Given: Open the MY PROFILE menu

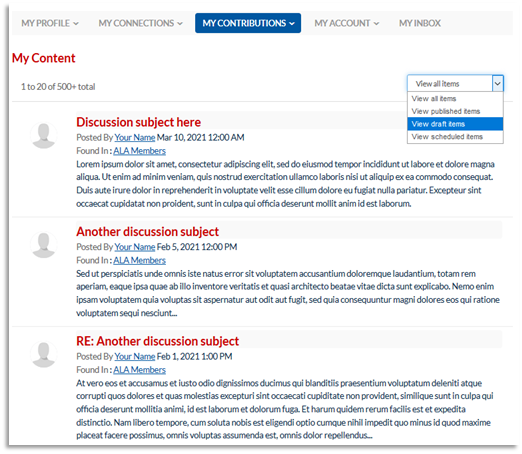Looking at the screenshot, I should (50, 23).
